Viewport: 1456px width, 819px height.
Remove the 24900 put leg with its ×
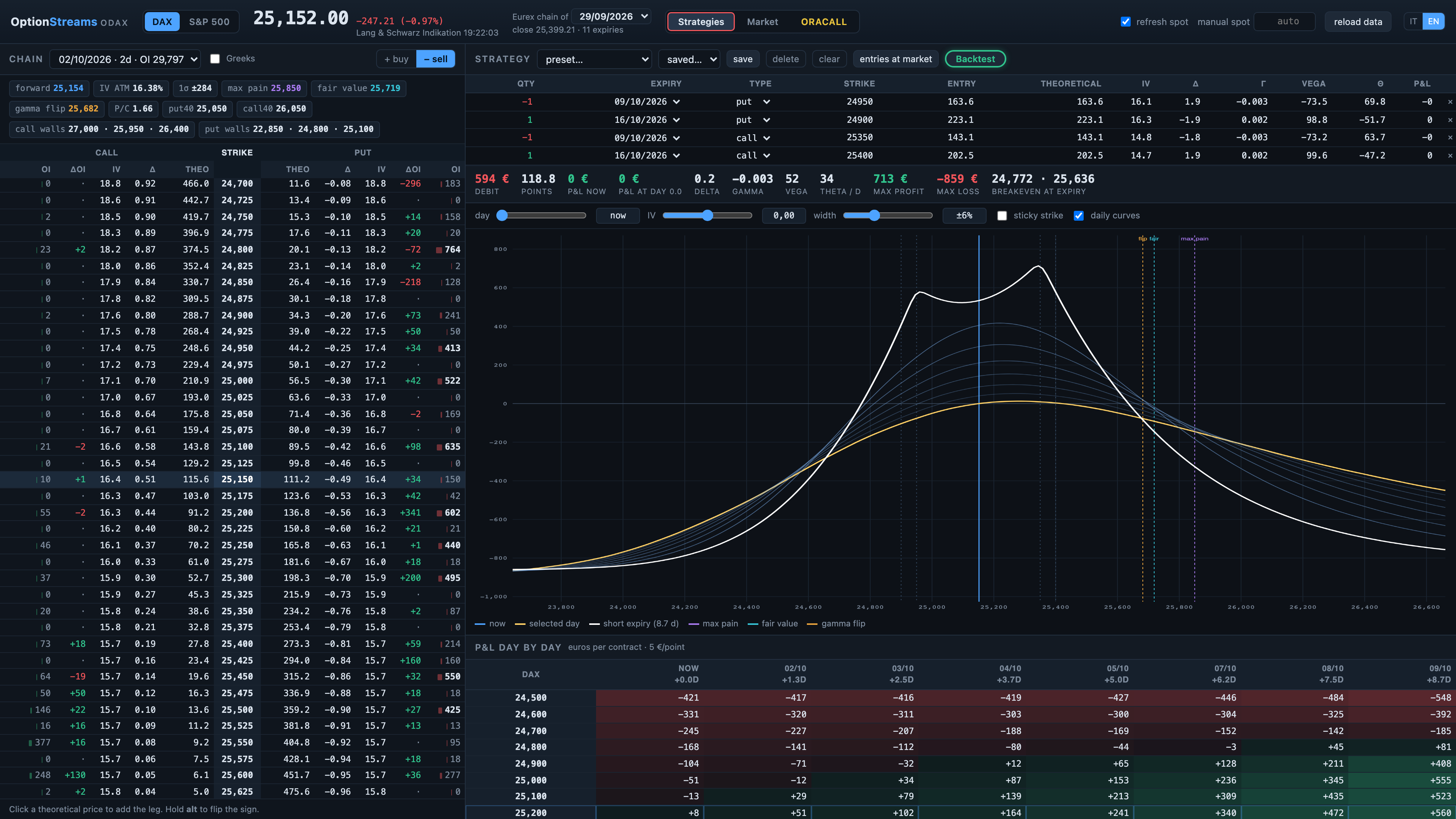coord(1450,120)
